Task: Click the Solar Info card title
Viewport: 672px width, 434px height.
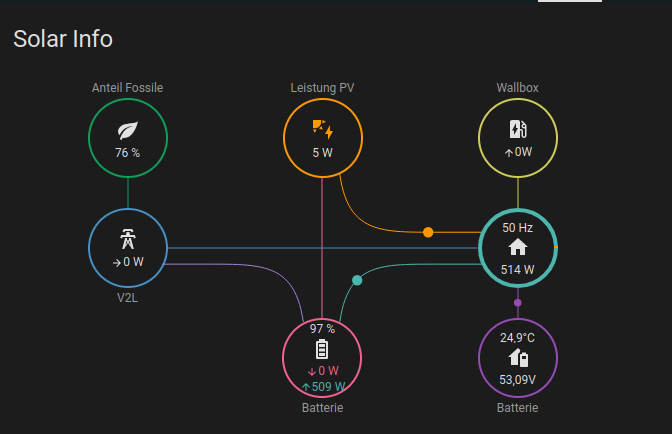Action: [63, 39]
